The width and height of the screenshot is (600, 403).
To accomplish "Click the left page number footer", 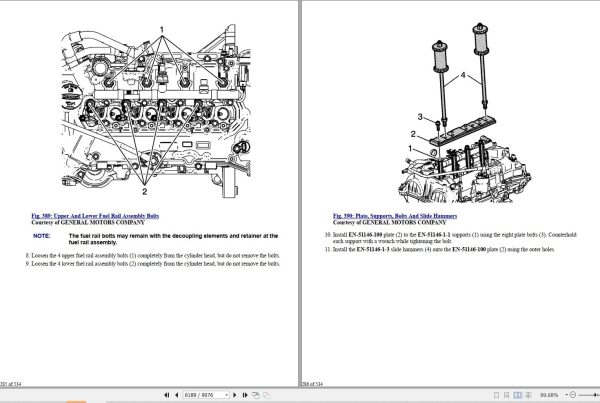I will point(11,384).
